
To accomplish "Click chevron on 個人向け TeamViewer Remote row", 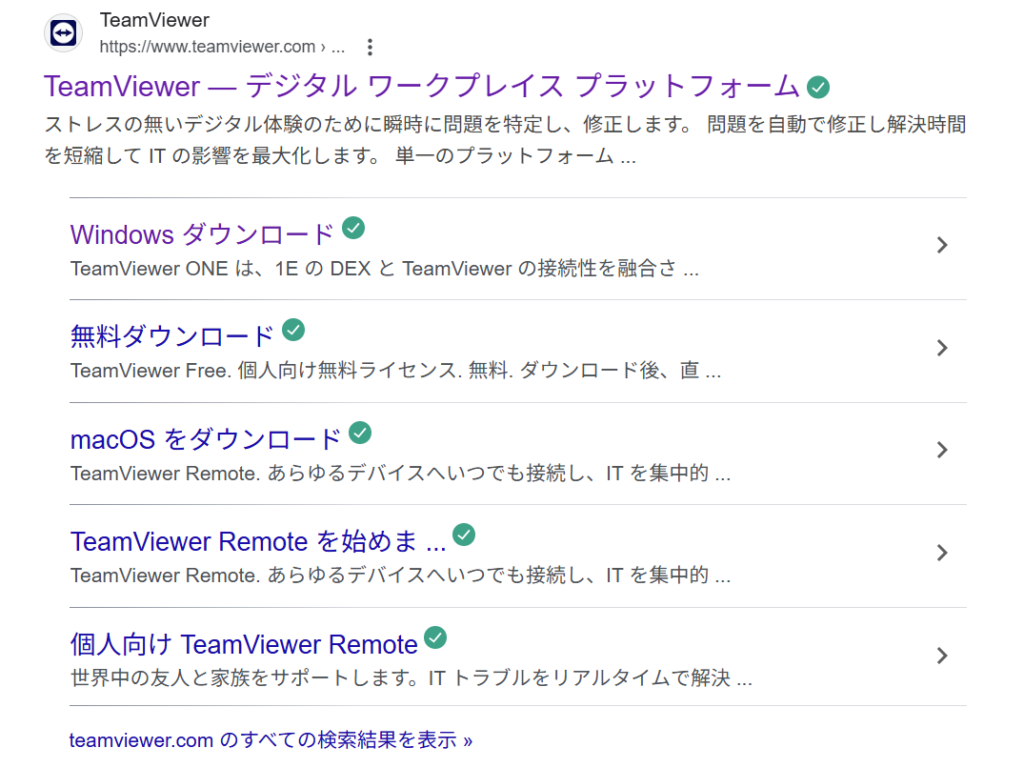I will click(x=941, y=656).
